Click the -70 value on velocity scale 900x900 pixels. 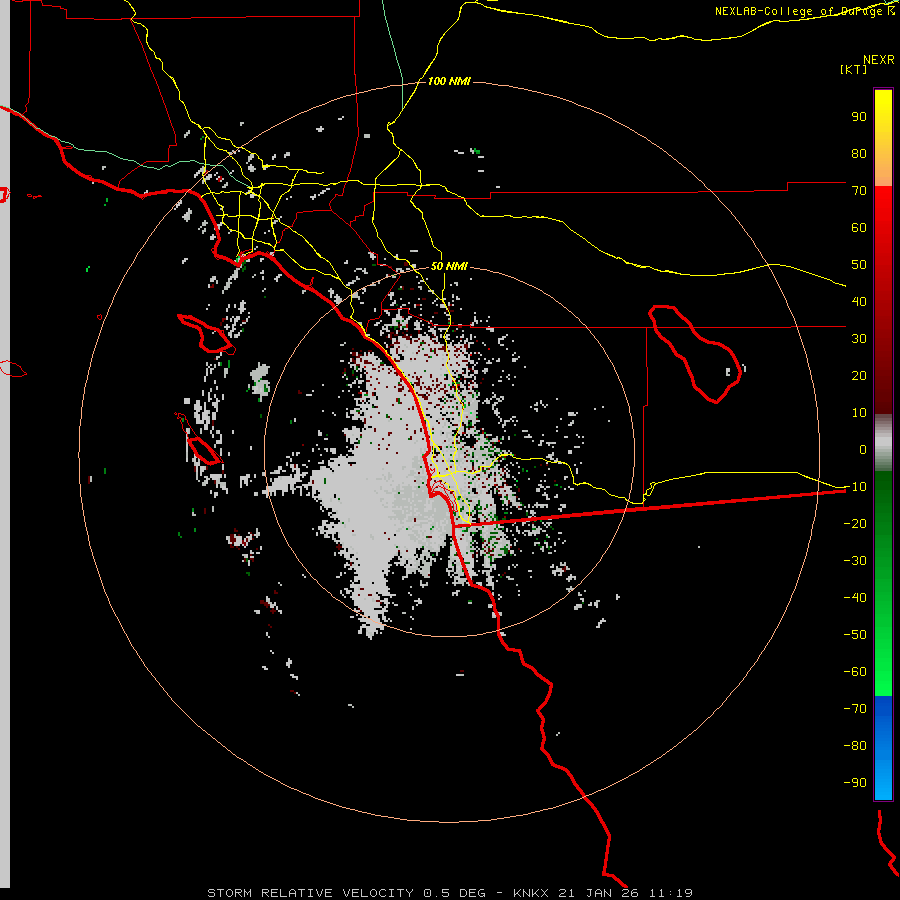click(x=855, y=709)
